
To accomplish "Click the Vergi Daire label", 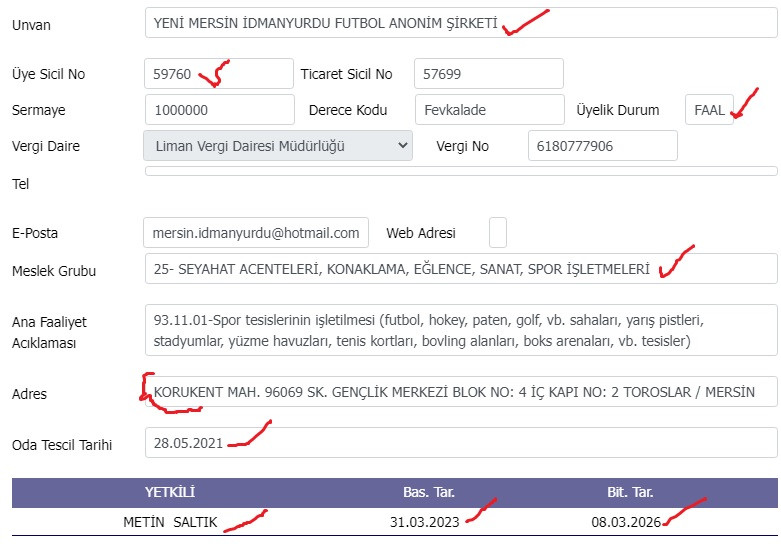I will 46,146.
